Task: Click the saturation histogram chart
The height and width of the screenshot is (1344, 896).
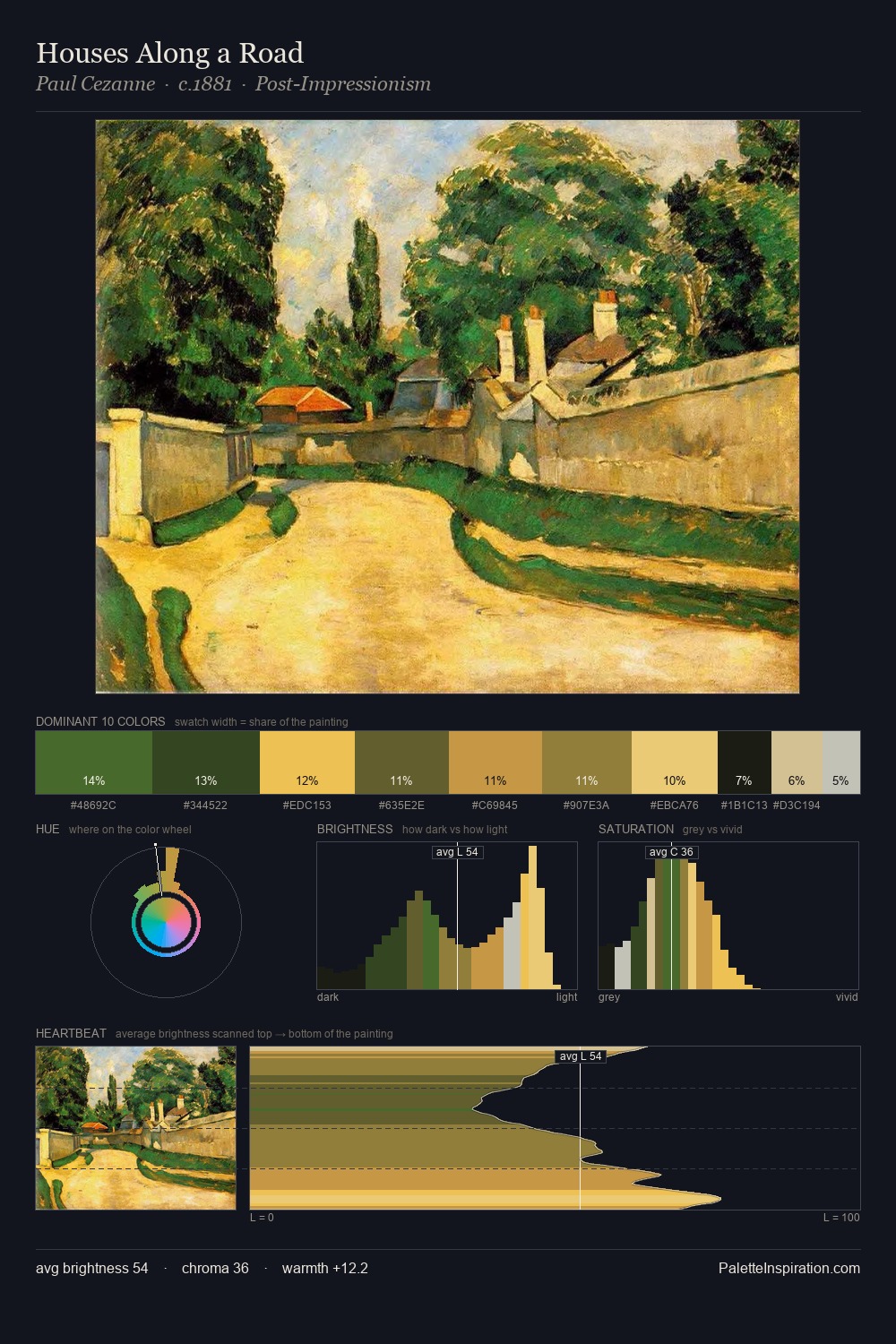Action: (x=728, y=916)
